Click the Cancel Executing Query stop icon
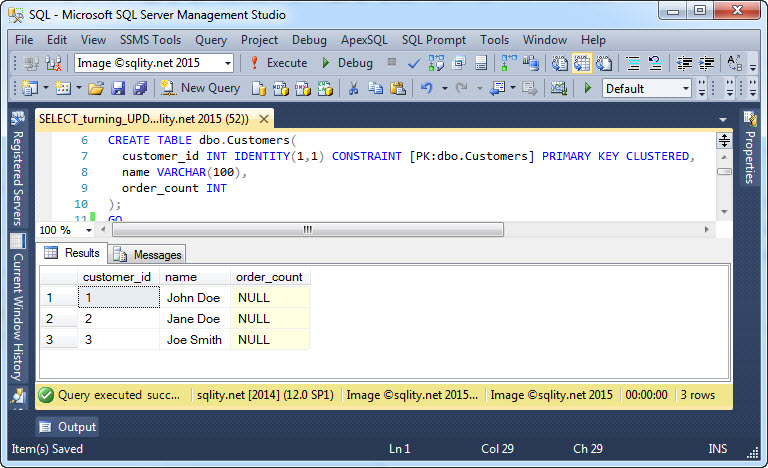The height and width of the screenshot is (468, 768). tap(391, 62)
